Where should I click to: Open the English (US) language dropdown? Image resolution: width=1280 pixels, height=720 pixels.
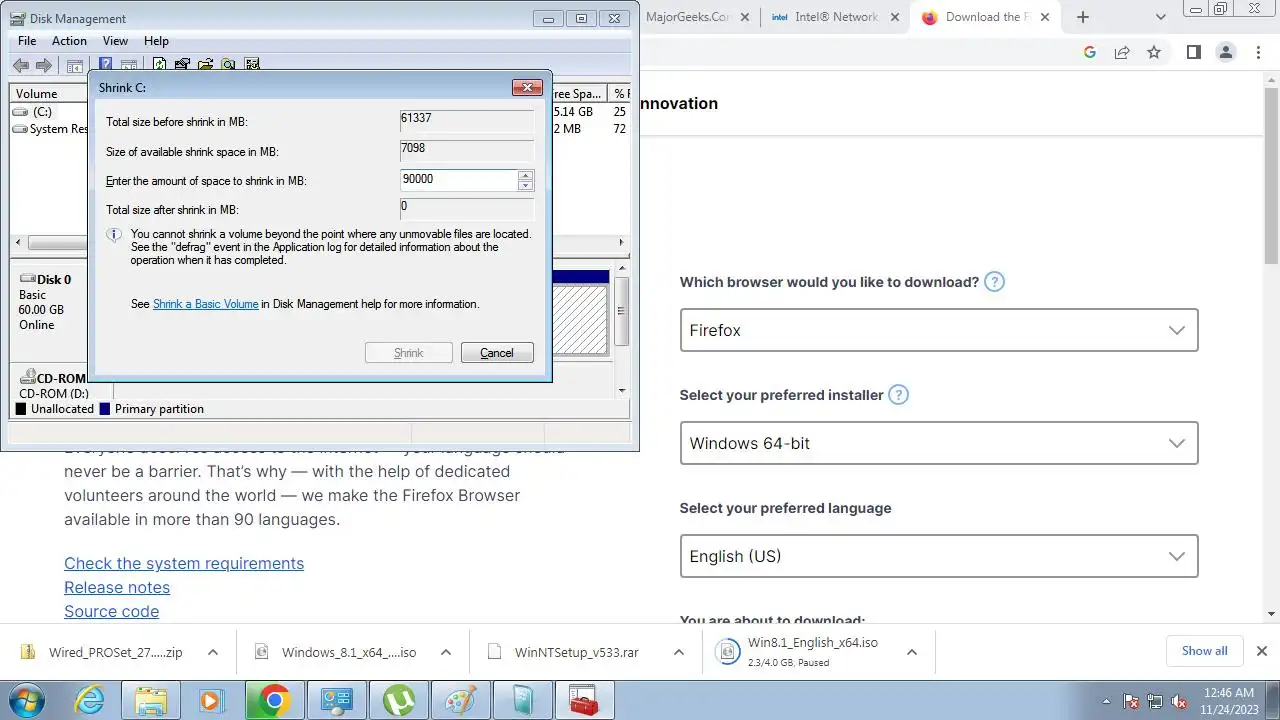tap(939, 556)
